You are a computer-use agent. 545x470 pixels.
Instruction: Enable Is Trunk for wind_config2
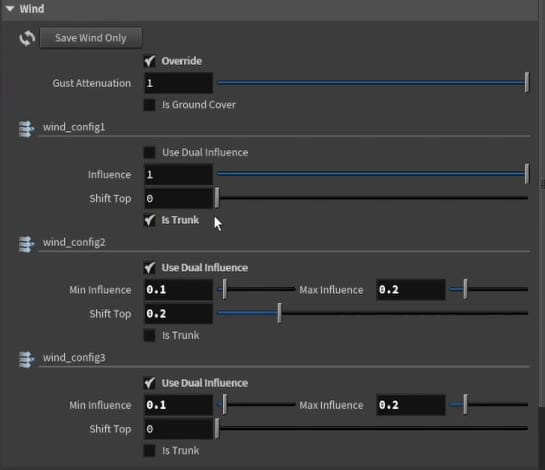click(150, 335)
